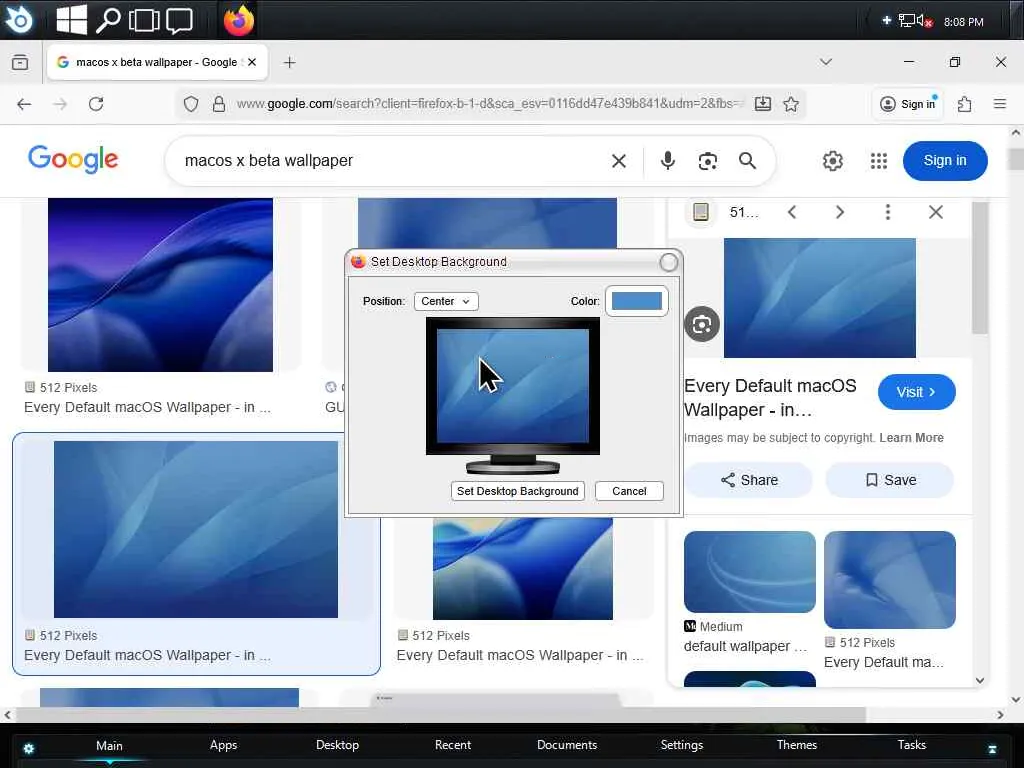View site security padlock information
This screenshot has width=1024, height=768.
[x=219, y=104]
